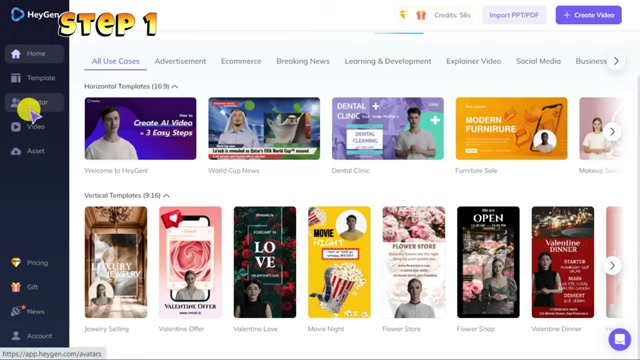This screenshot has height=360, width=640.
Task: Open the Video sidebar icon
Action: point(16,127)
